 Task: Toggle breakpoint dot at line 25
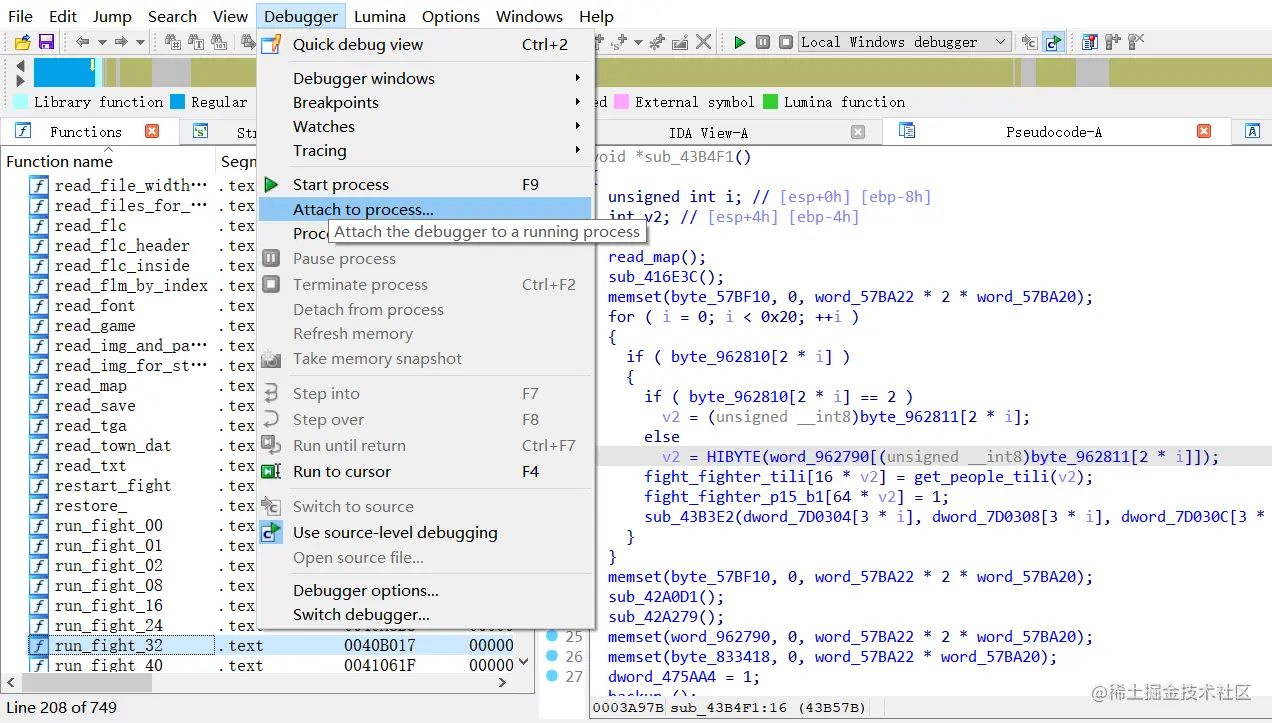552,636
